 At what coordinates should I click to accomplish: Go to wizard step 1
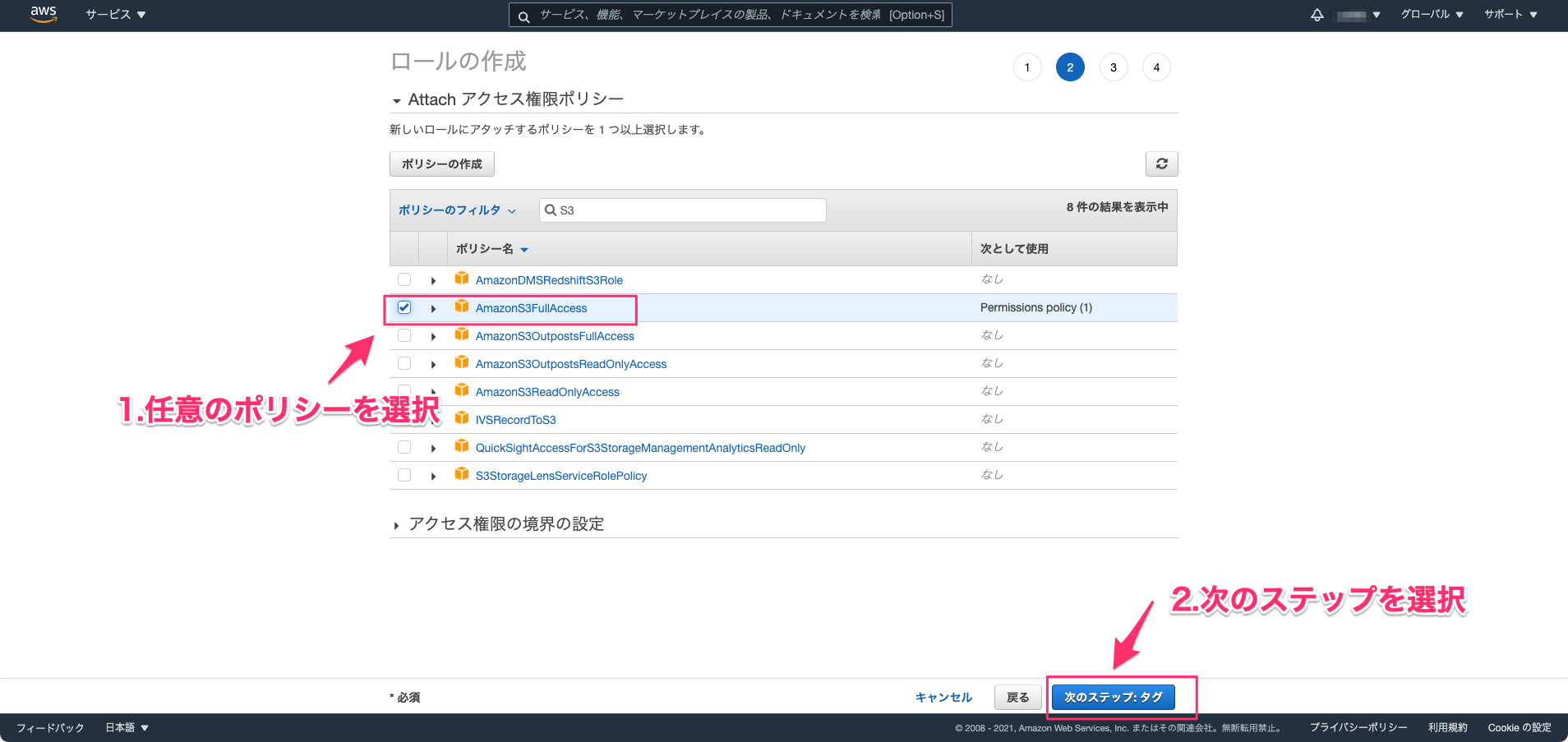coord(1027,67)
